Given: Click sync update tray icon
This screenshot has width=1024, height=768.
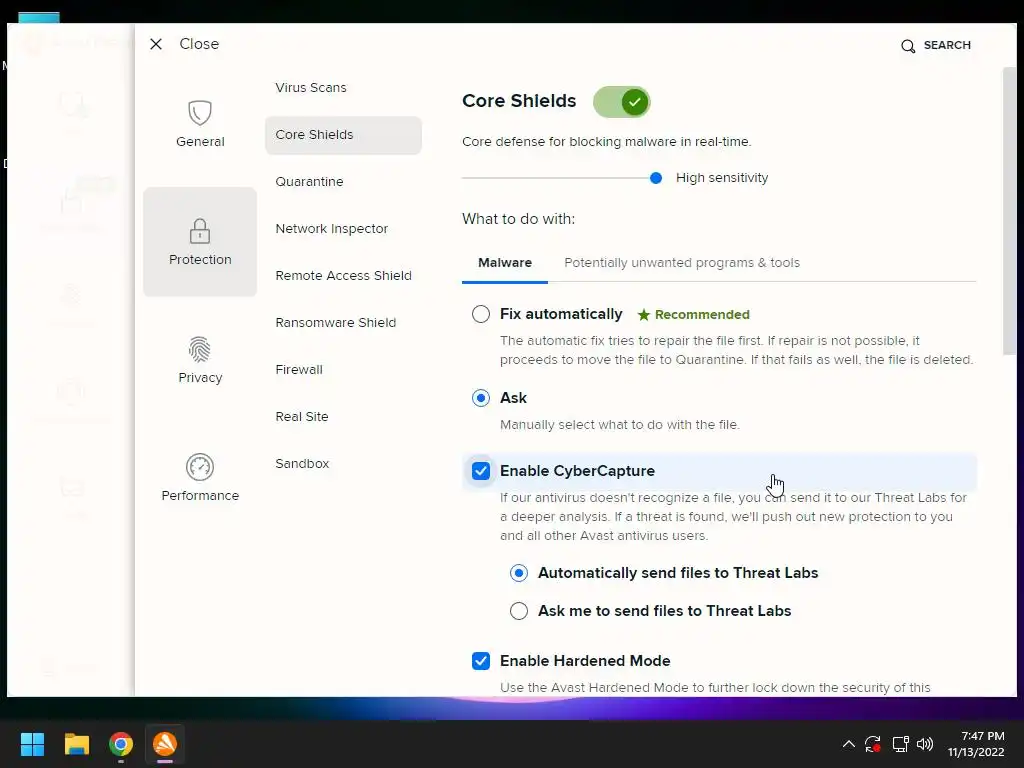Looking at the screenshot, I should tap(872, 744).
